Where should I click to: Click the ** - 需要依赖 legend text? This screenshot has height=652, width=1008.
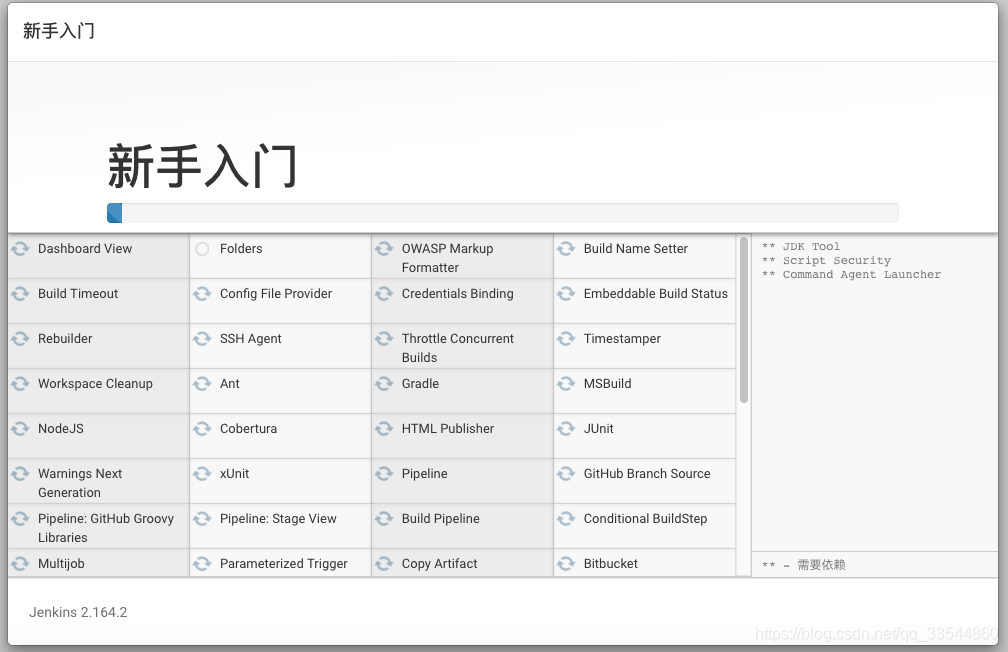pyautogui.click(x=804, y=565)
